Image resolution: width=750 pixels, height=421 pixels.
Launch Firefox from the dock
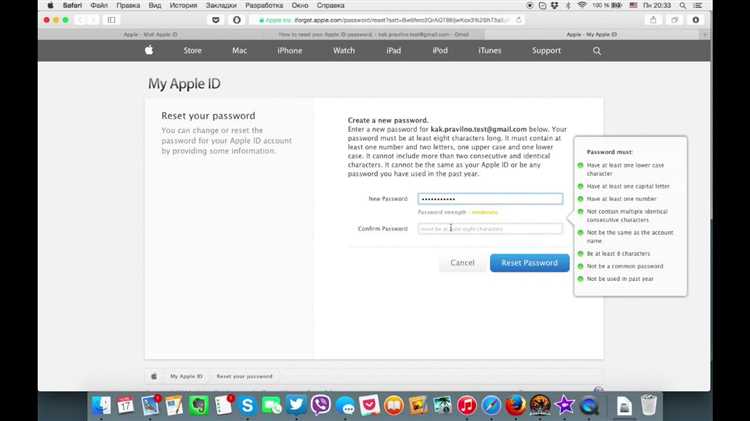(516, 405)
